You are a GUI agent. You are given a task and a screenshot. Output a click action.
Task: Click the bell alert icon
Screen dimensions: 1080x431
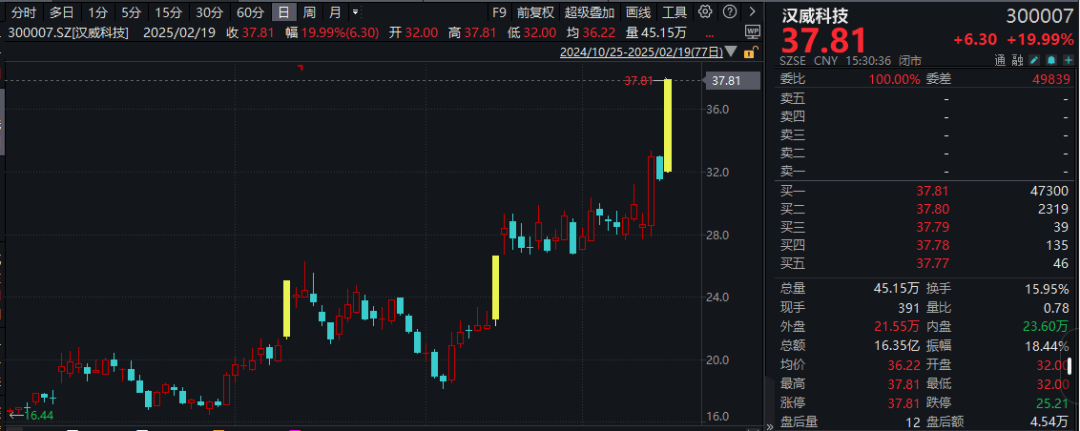(x=1052, y=61)
